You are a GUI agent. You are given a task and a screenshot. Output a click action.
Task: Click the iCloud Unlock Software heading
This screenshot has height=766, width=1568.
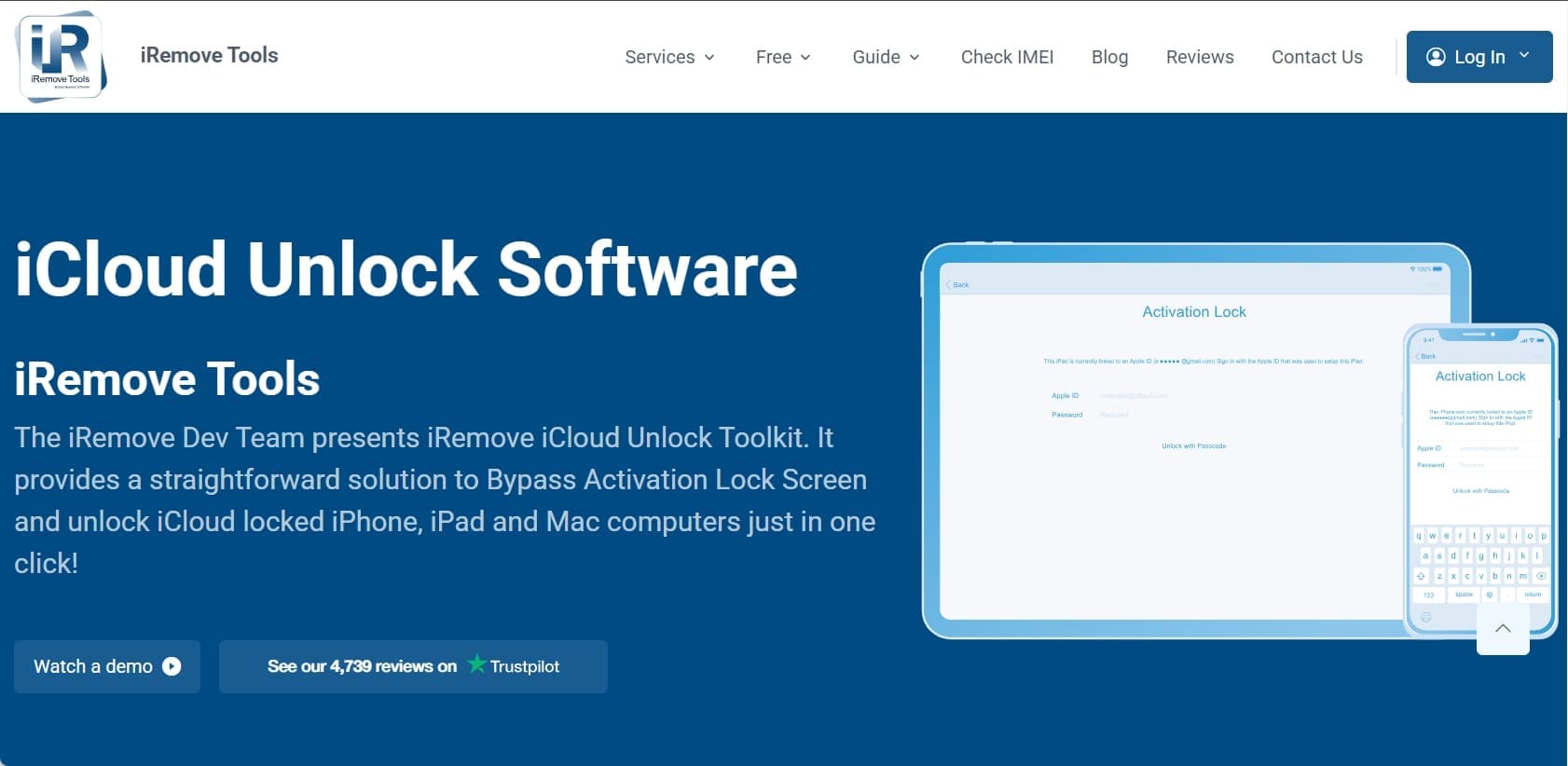point(406,269)
